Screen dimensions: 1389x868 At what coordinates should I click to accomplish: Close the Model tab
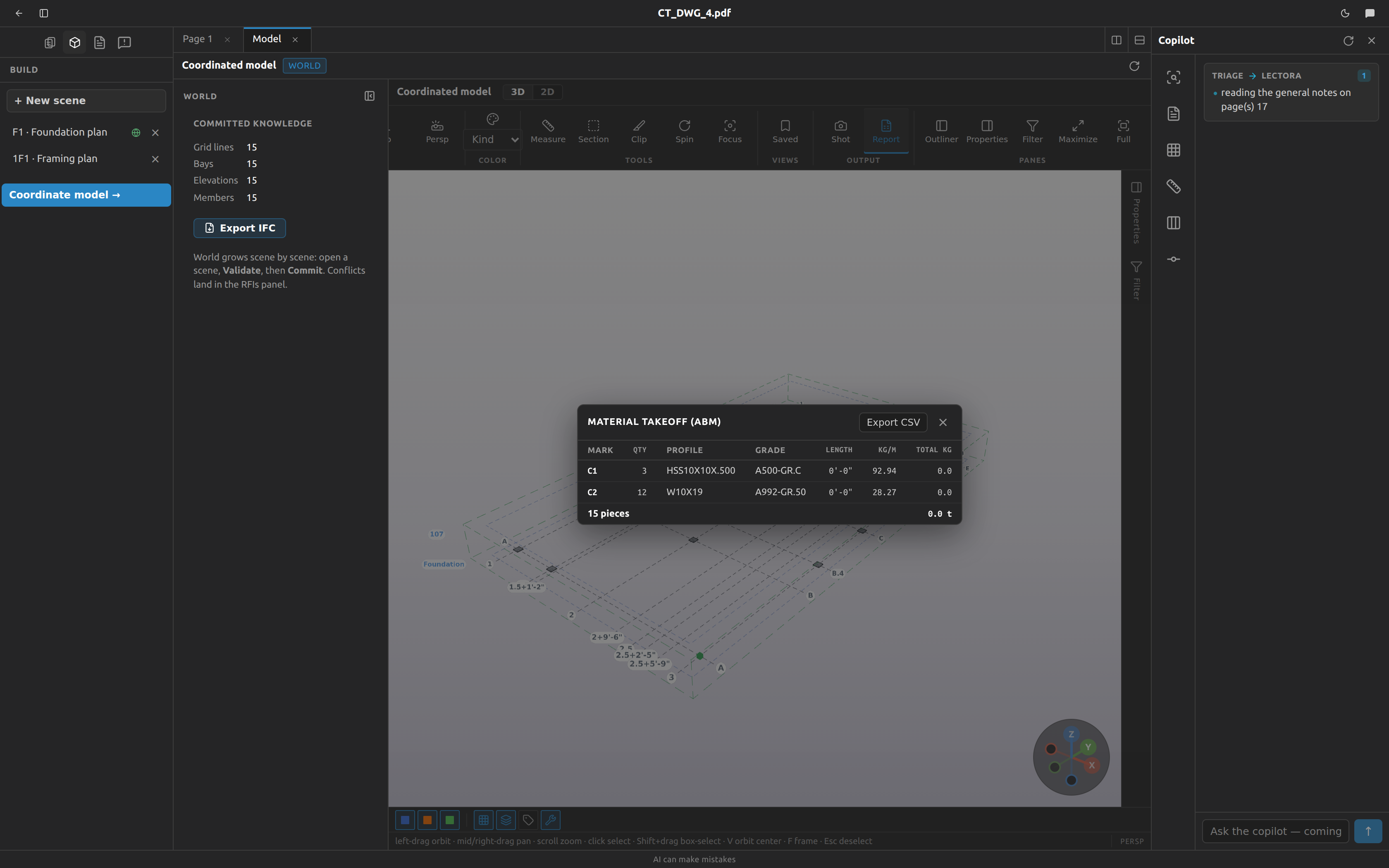click(295, 40)
